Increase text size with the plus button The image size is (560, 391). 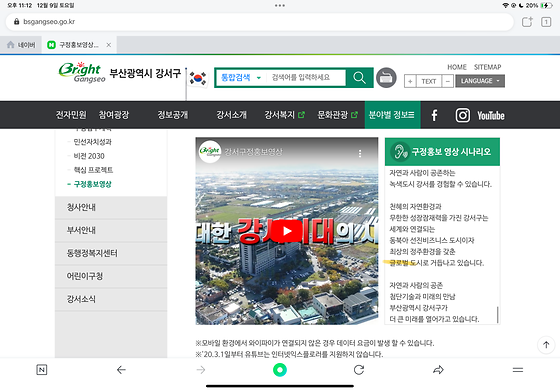pyautogui.click(x=410, y=81)
